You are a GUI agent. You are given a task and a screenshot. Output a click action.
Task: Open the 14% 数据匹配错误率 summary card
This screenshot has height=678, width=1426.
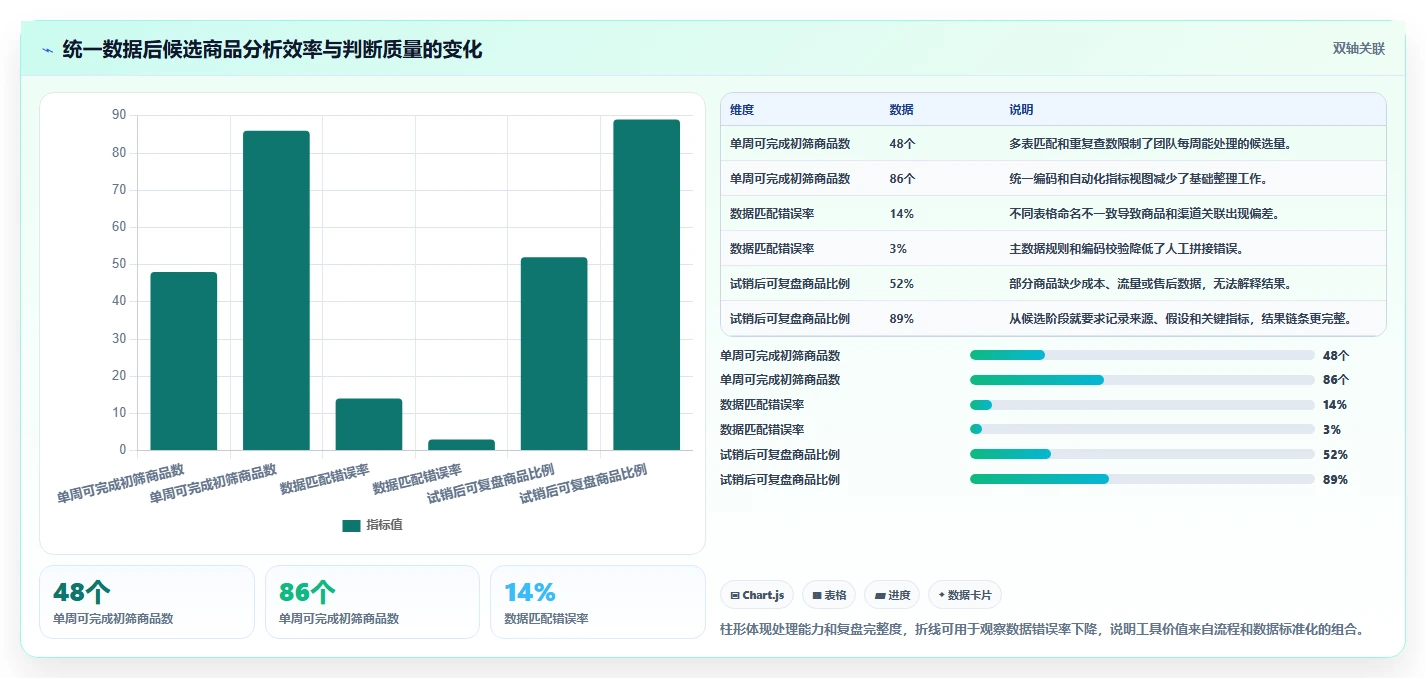[598, 602]
